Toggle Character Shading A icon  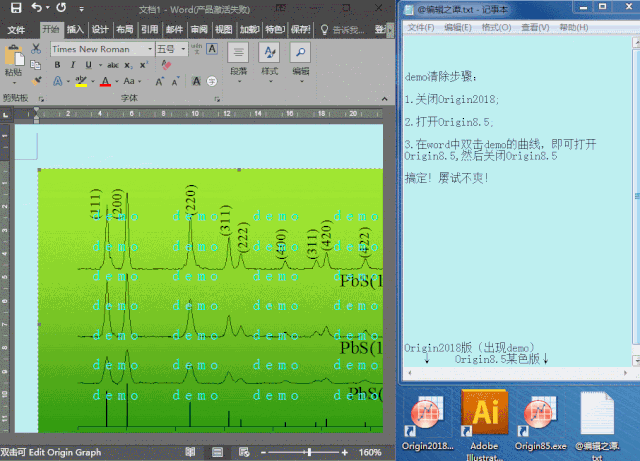(196, 81)
